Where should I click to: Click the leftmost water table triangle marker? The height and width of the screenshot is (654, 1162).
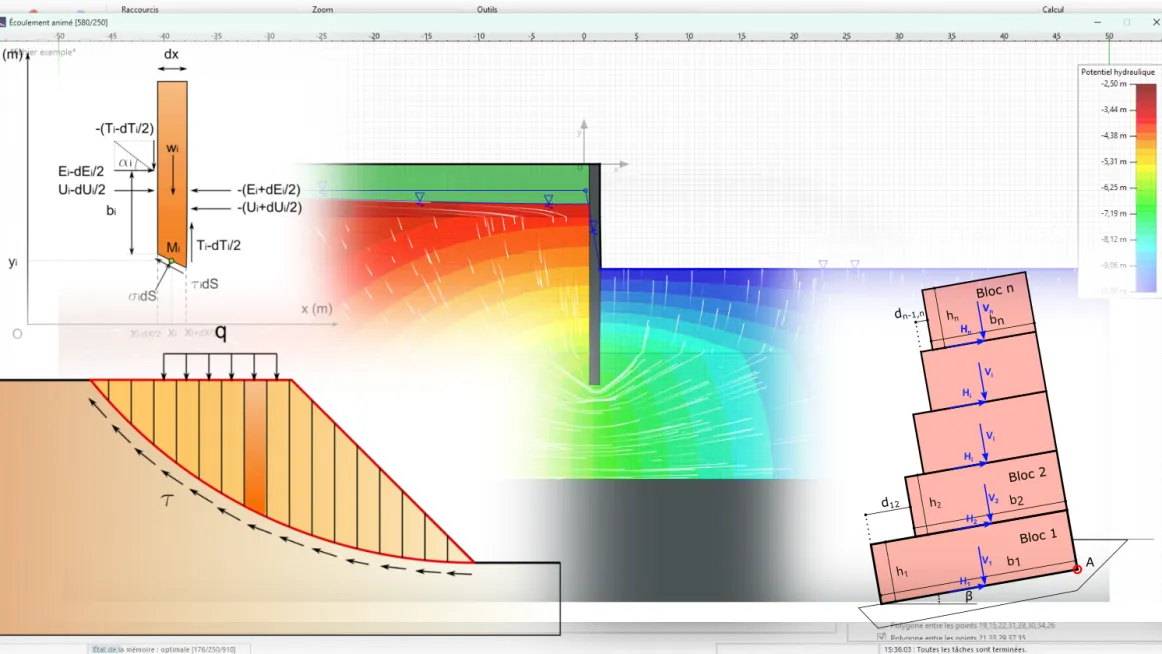[x=322, y=187]
